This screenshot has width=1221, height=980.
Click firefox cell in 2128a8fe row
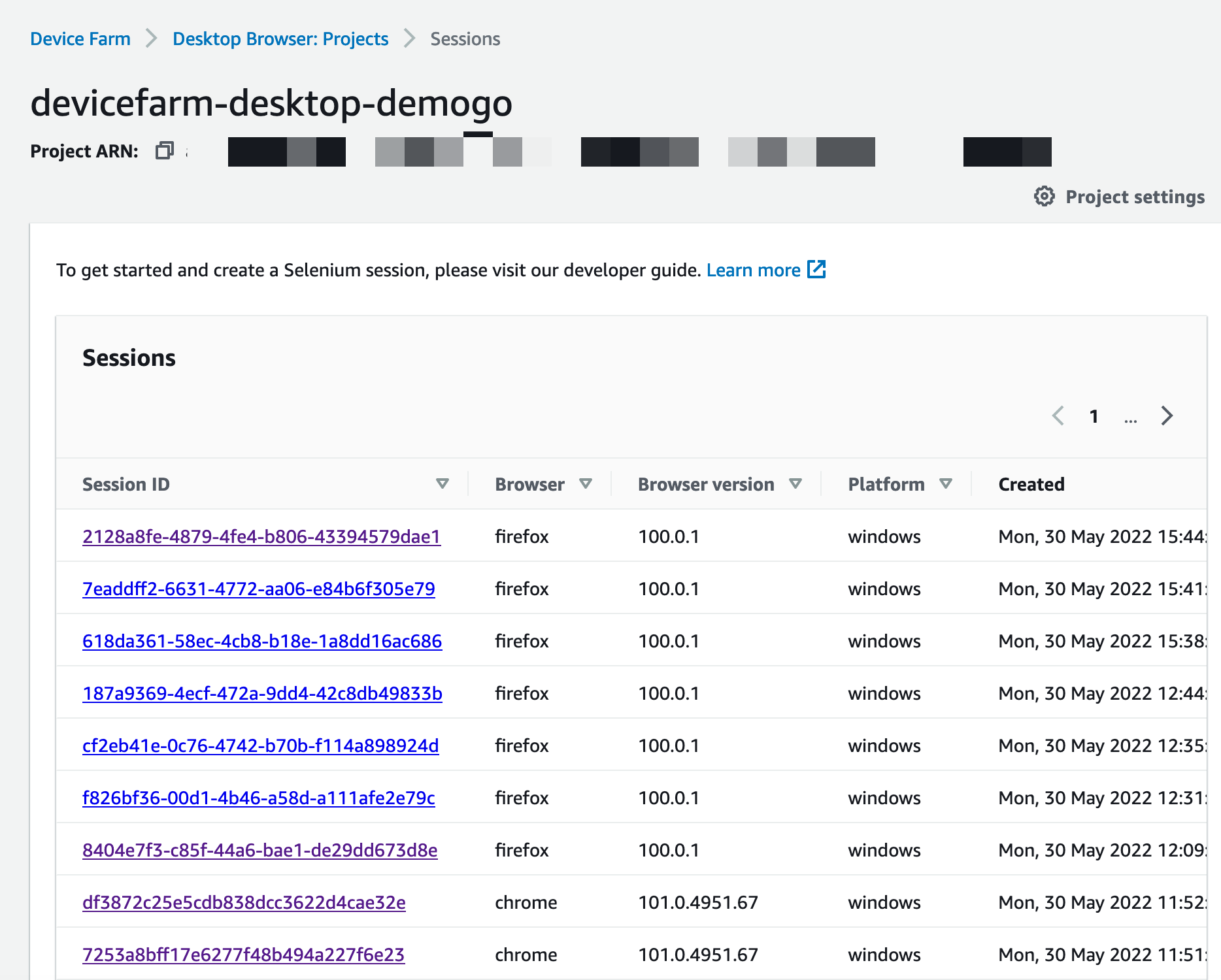click(522, 536)
